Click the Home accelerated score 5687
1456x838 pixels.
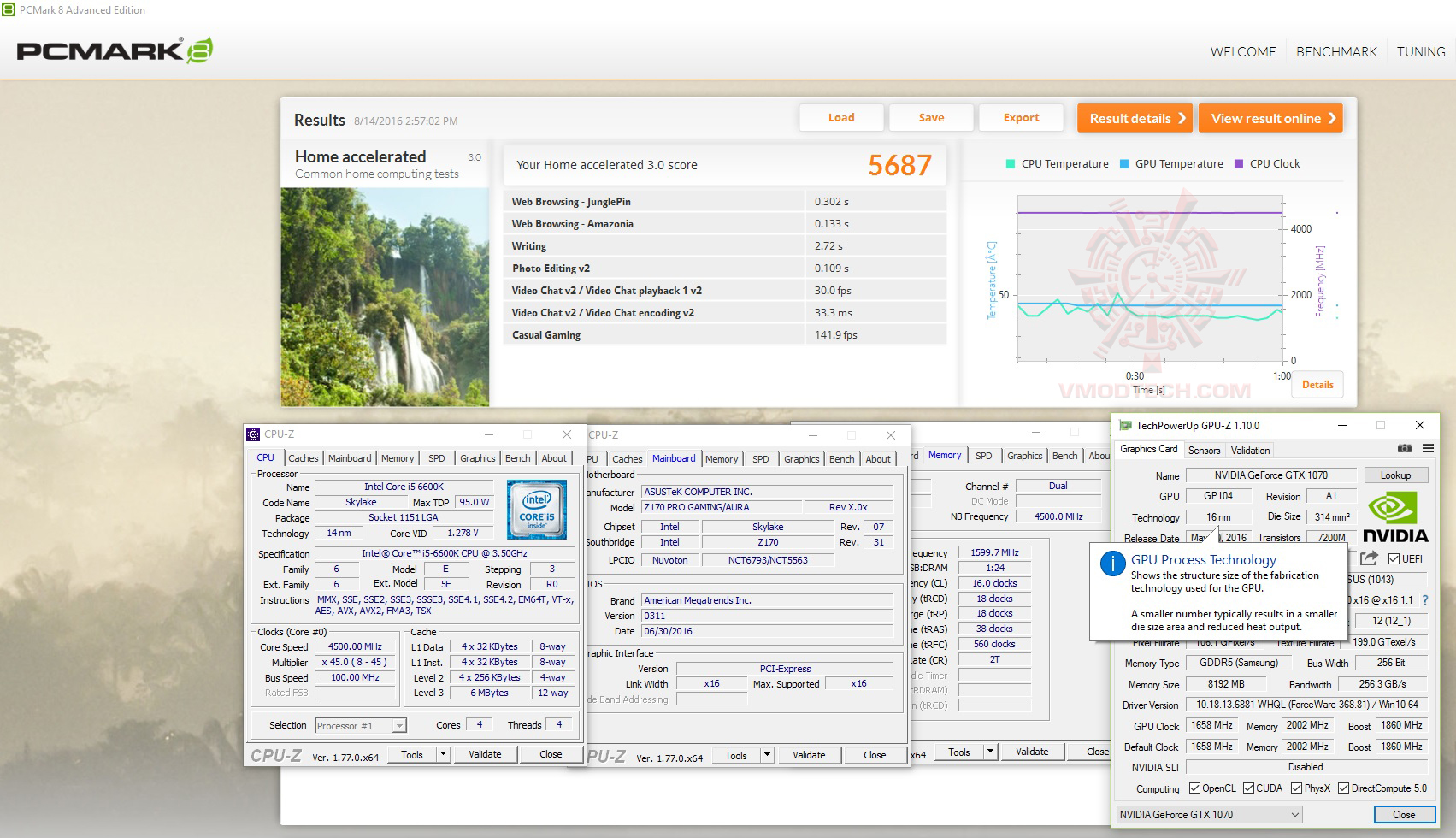899,165
